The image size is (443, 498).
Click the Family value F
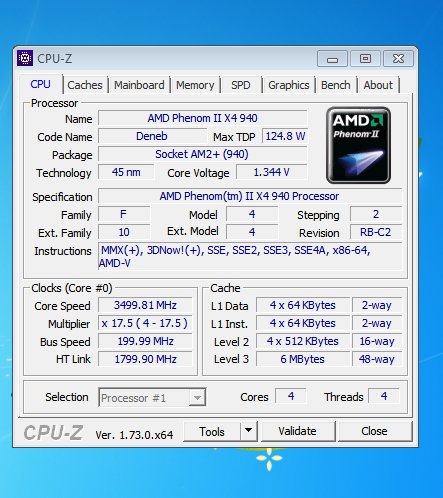124,214
